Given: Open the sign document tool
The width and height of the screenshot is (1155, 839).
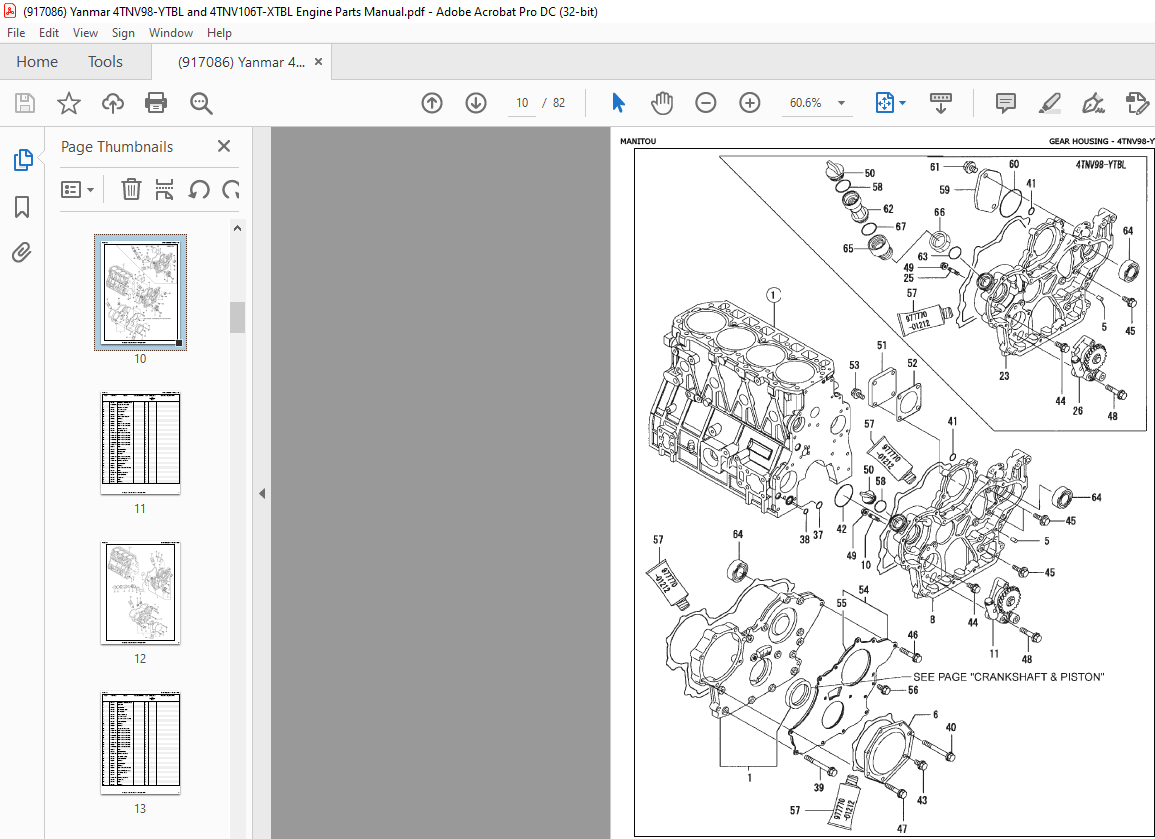Looking at the screenshot, I should pyautogui.click(x=1093, y=103).
